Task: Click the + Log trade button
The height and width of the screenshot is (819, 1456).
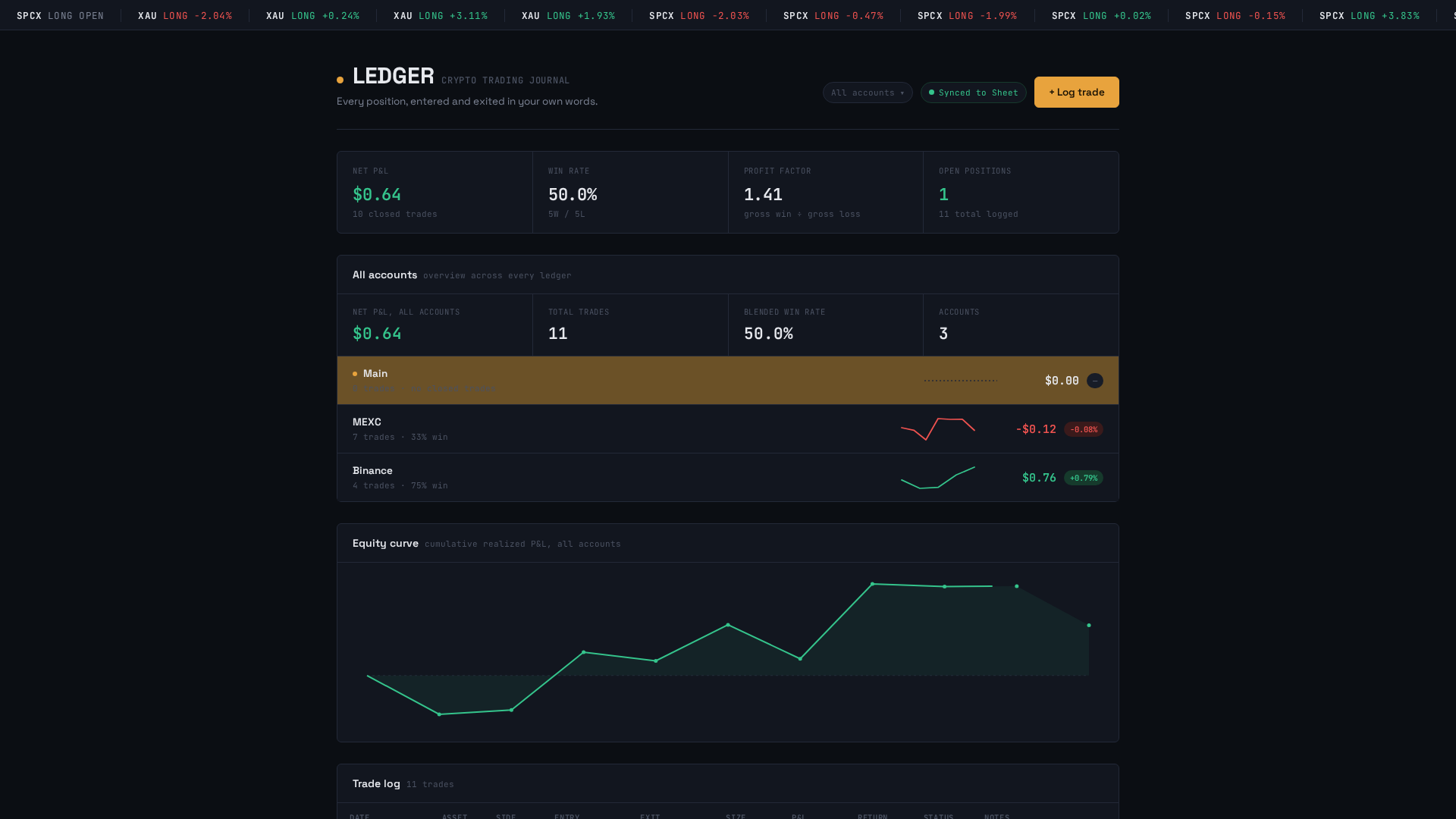Action: click(1077, 92)
